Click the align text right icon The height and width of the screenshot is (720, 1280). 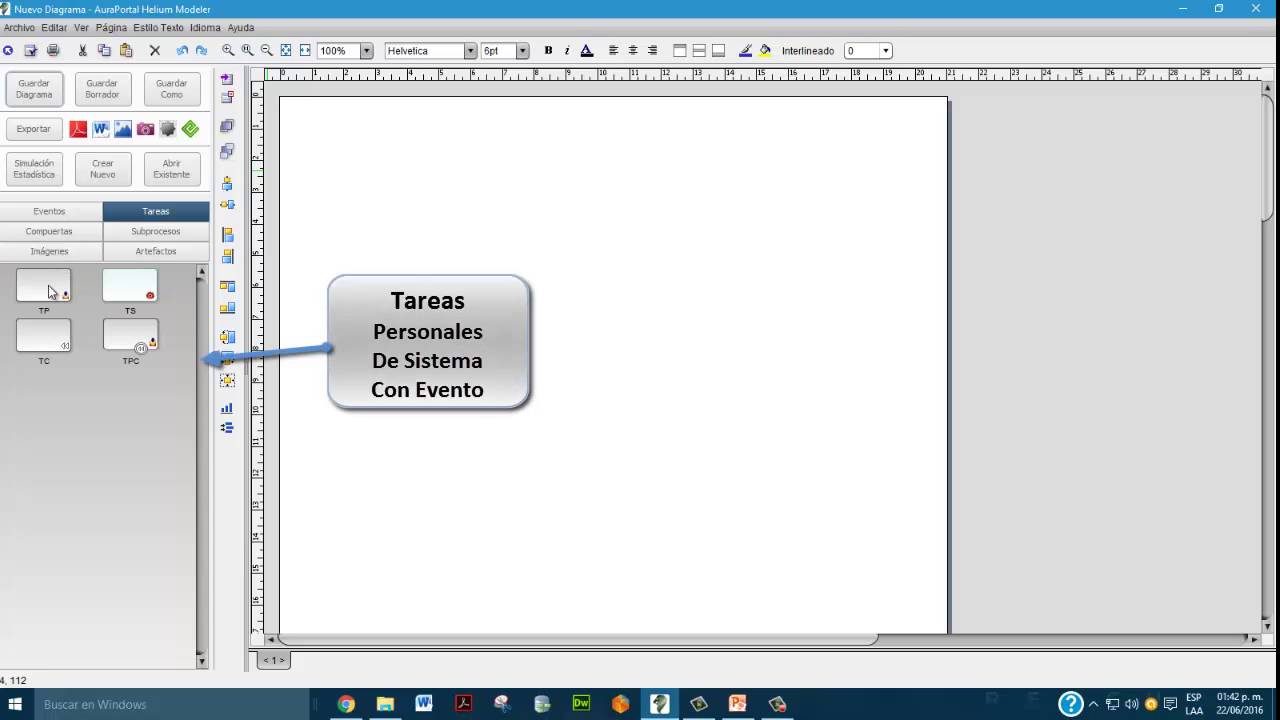(x=652, y=50)
